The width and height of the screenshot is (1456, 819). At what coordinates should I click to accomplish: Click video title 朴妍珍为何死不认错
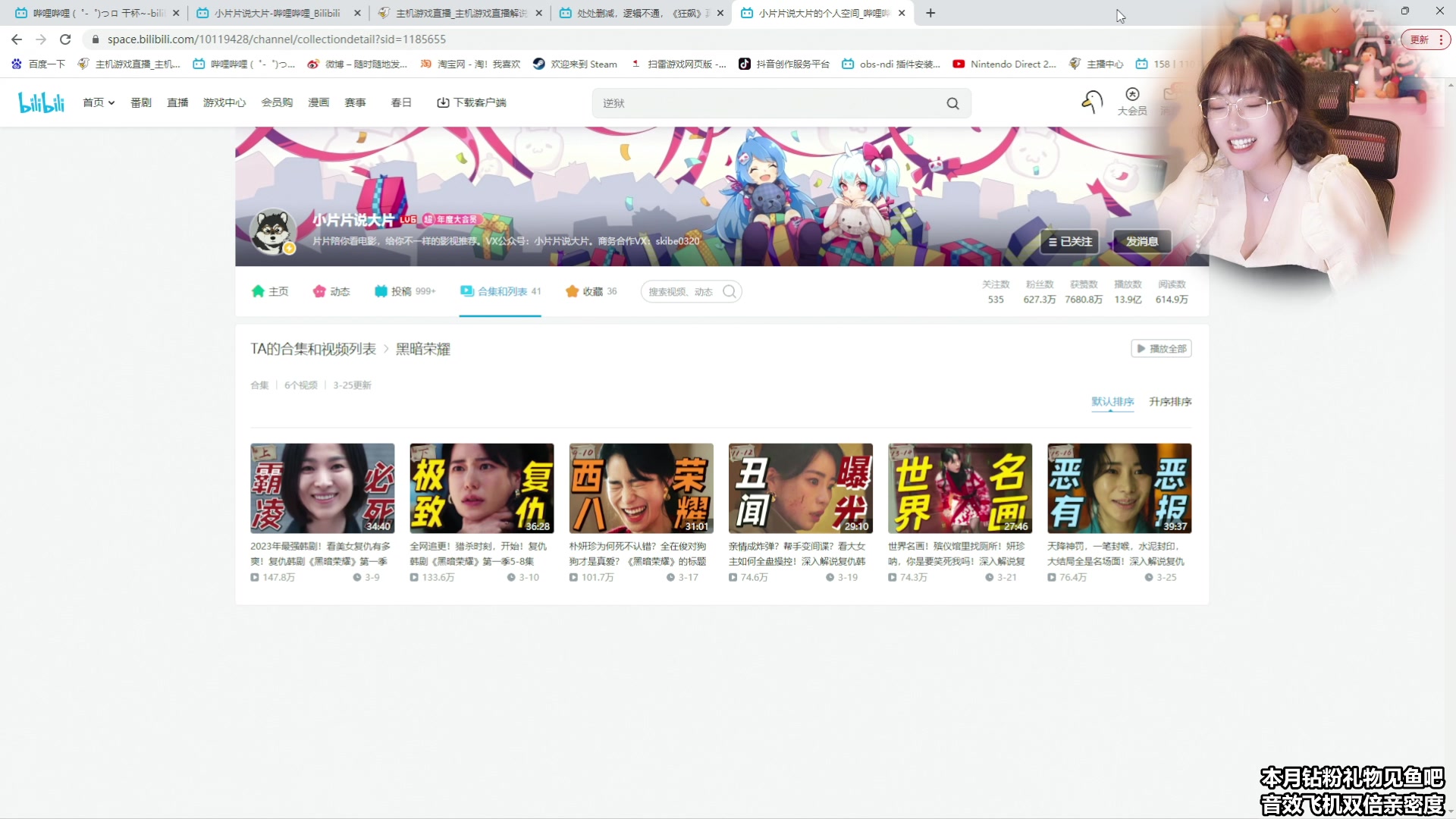point(638,554)
